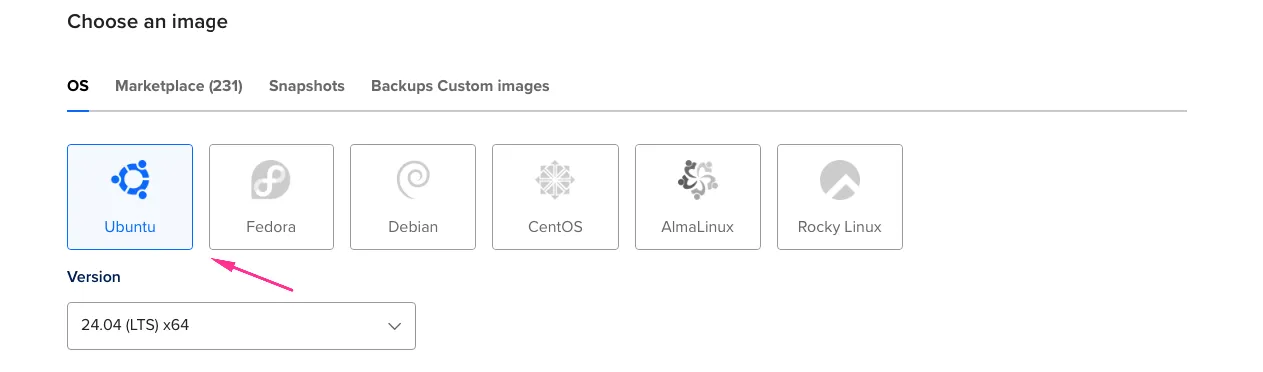Image resolution: width=1263 pixels, height=372 pixels.
Task: Pick the 'CentOS' text label option
Action: [x=555, y=227]
